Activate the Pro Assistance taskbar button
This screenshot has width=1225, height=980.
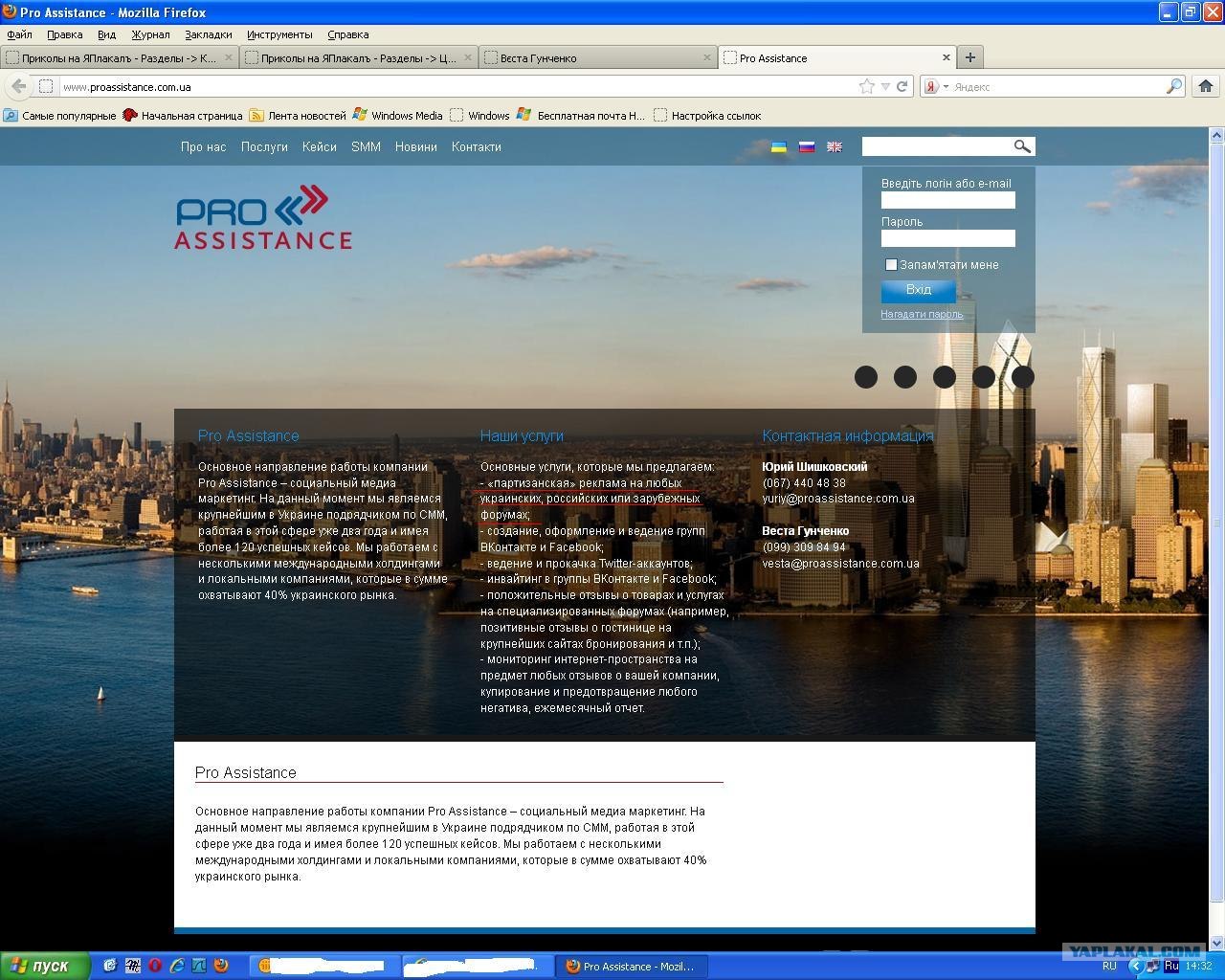632,966
